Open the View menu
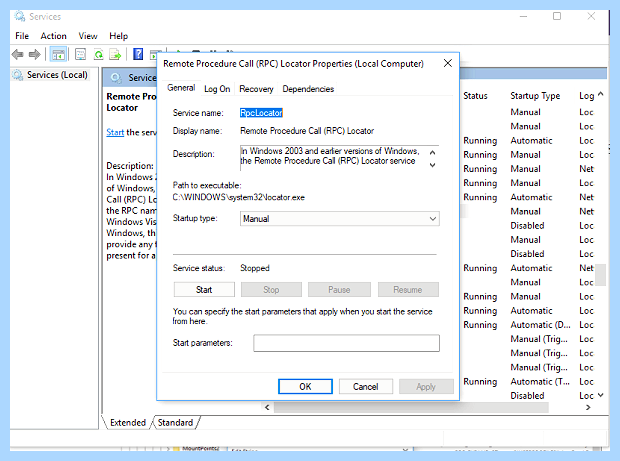The height and width of the screenshot is (461, 620). coord(88,36)
